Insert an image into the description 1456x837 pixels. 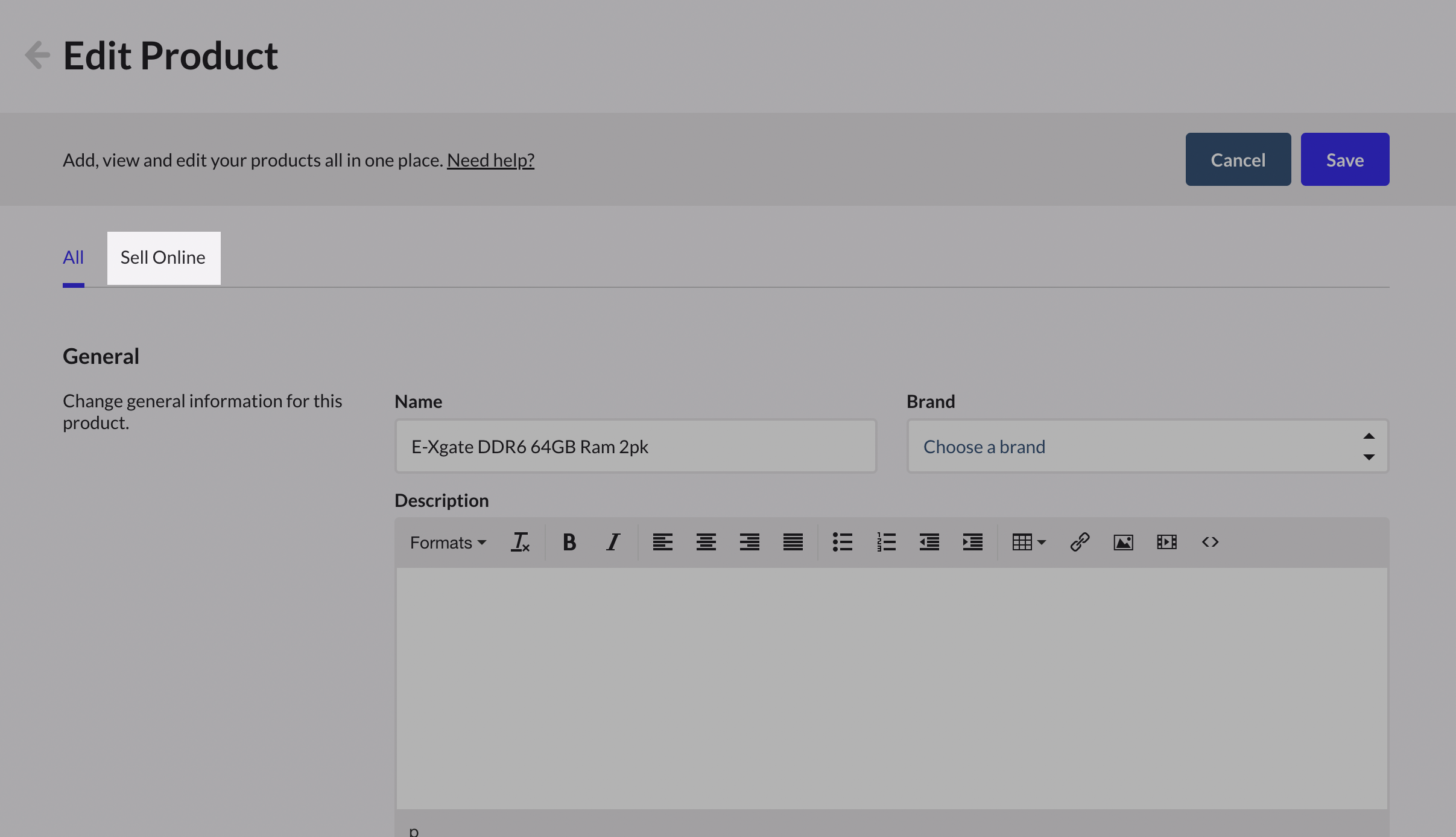point(1123,542)
